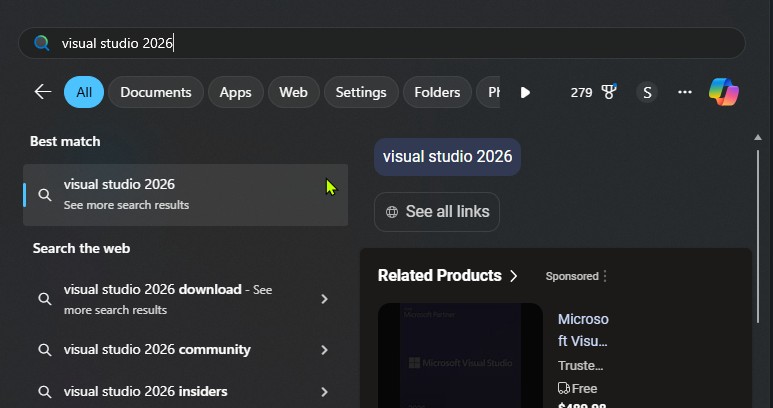Expand the visual studio 2026 download suggestion
The image size is (773, 408).
[324, 299]
